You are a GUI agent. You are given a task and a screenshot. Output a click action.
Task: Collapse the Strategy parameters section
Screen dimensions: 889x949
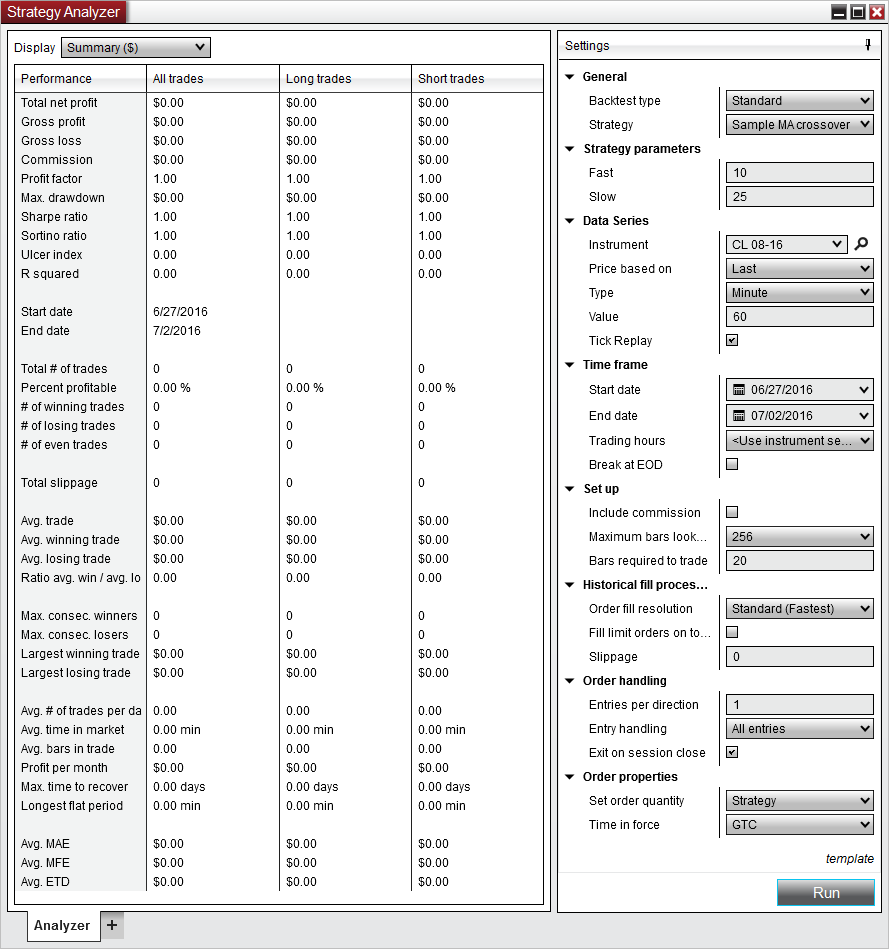point(569,149)
